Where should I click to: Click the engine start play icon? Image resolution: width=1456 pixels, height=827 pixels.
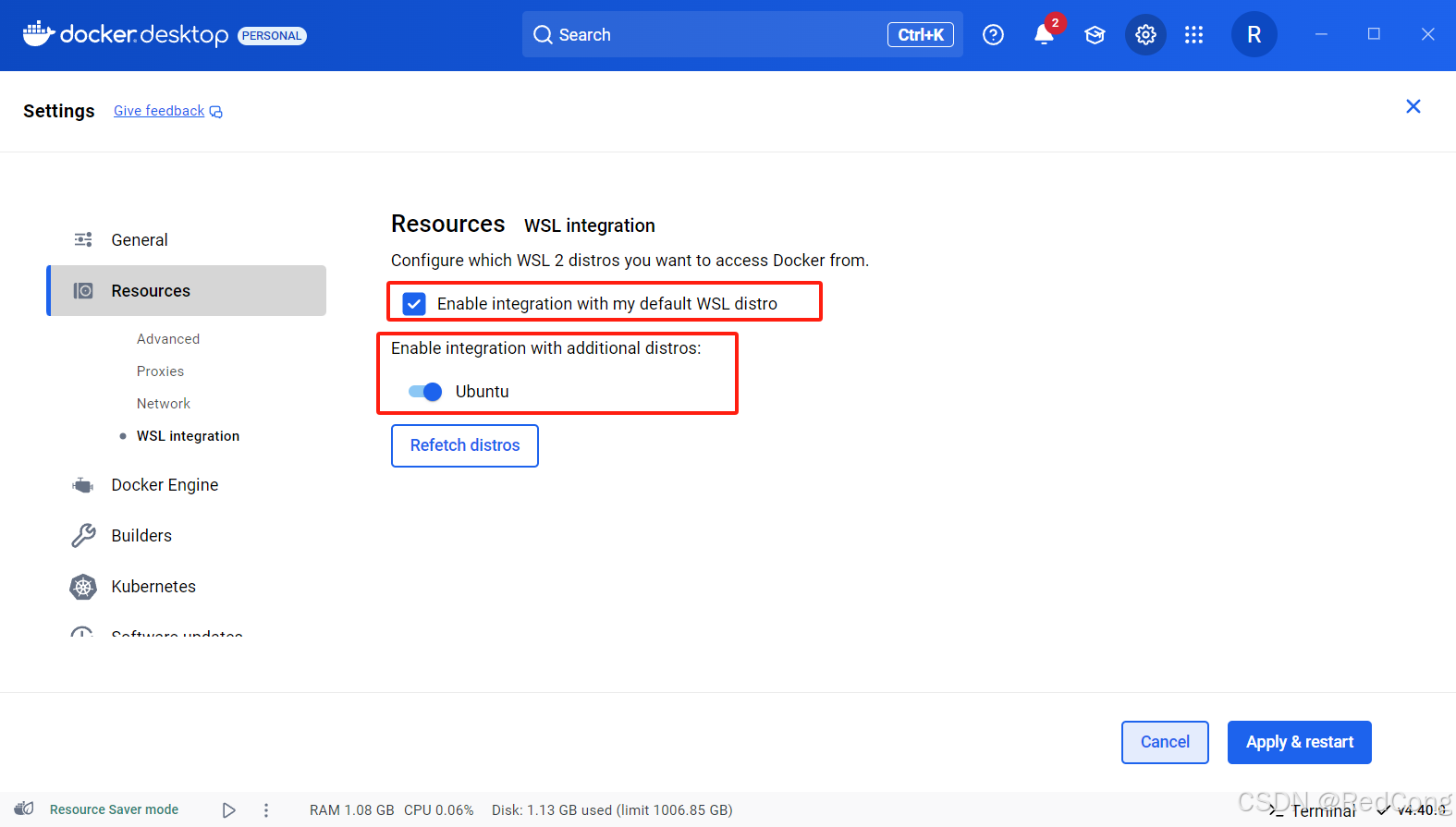pos(228,810)
